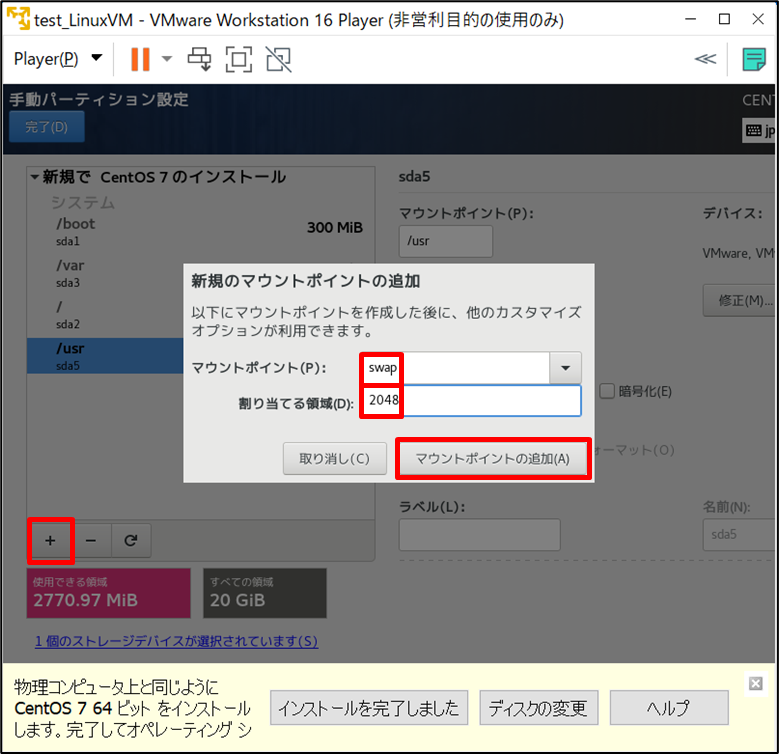
Task: Click 取り消し(C) cancel button
Action: click(x=335, y=458)
